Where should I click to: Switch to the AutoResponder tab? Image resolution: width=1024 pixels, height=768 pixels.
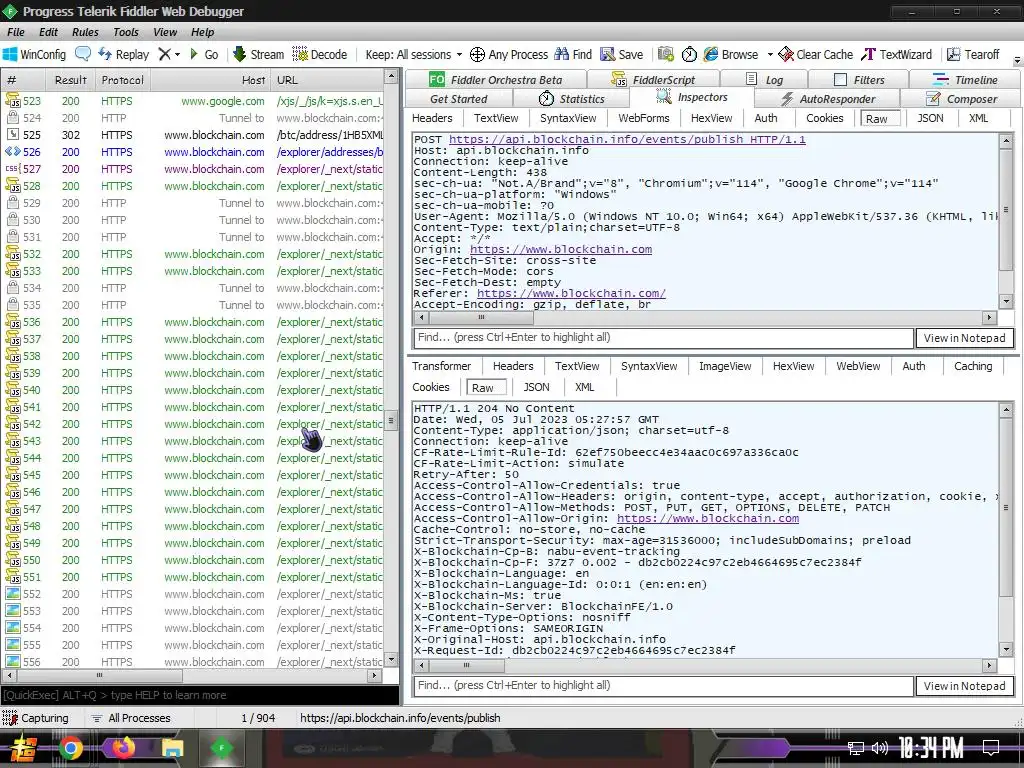point(827,99)
